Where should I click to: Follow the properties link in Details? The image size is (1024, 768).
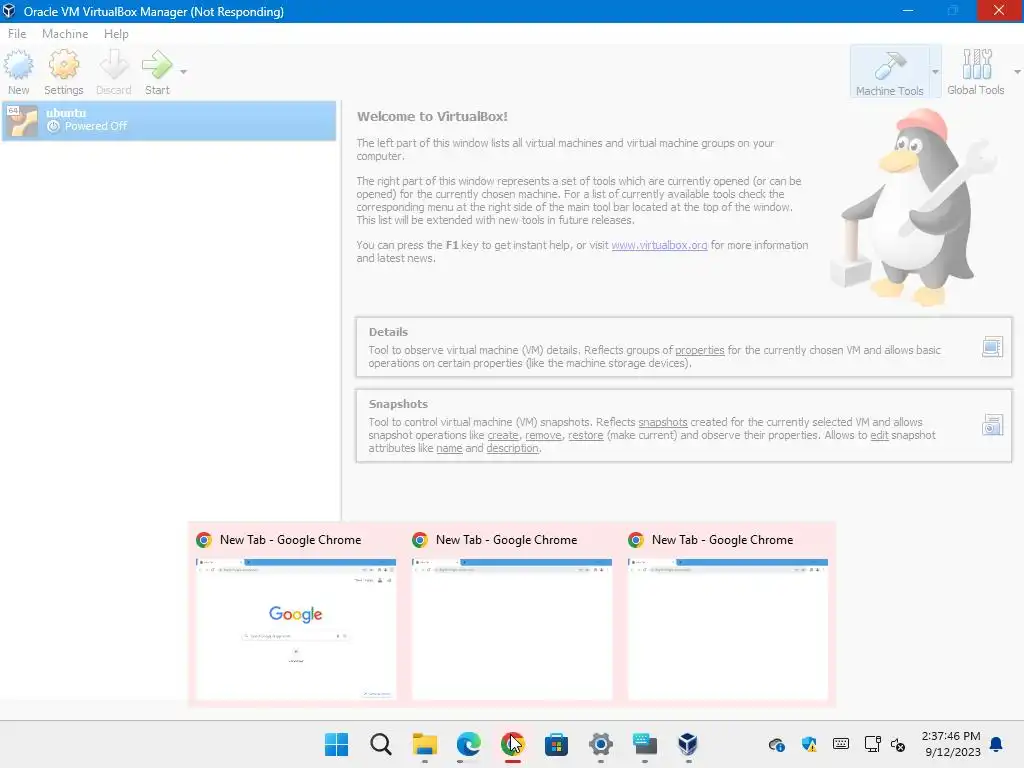coord(699,350)
